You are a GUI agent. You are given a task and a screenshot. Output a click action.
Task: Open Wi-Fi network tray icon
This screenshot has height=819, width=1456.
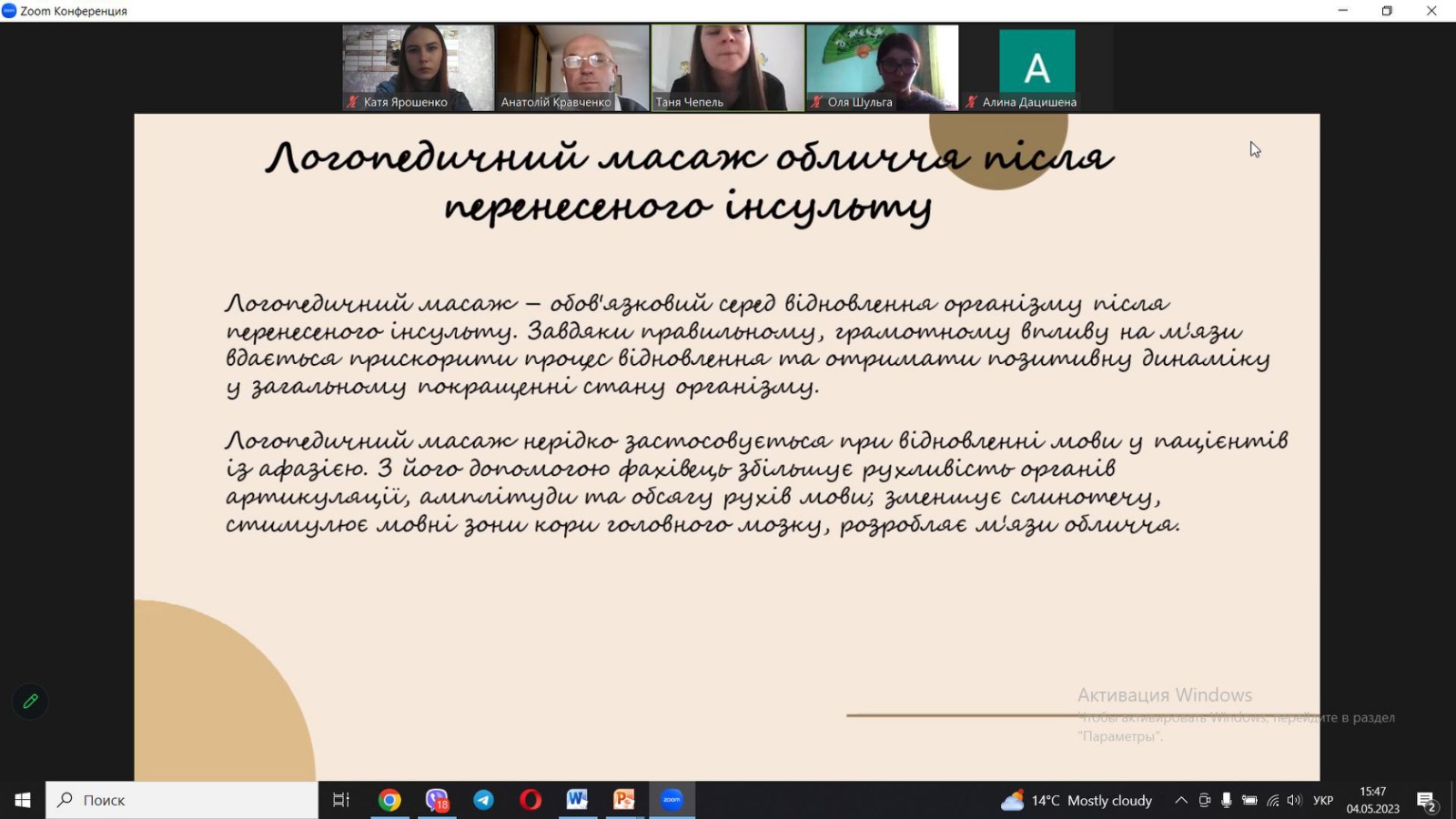pyautogui.click(x=1272, y=801)
